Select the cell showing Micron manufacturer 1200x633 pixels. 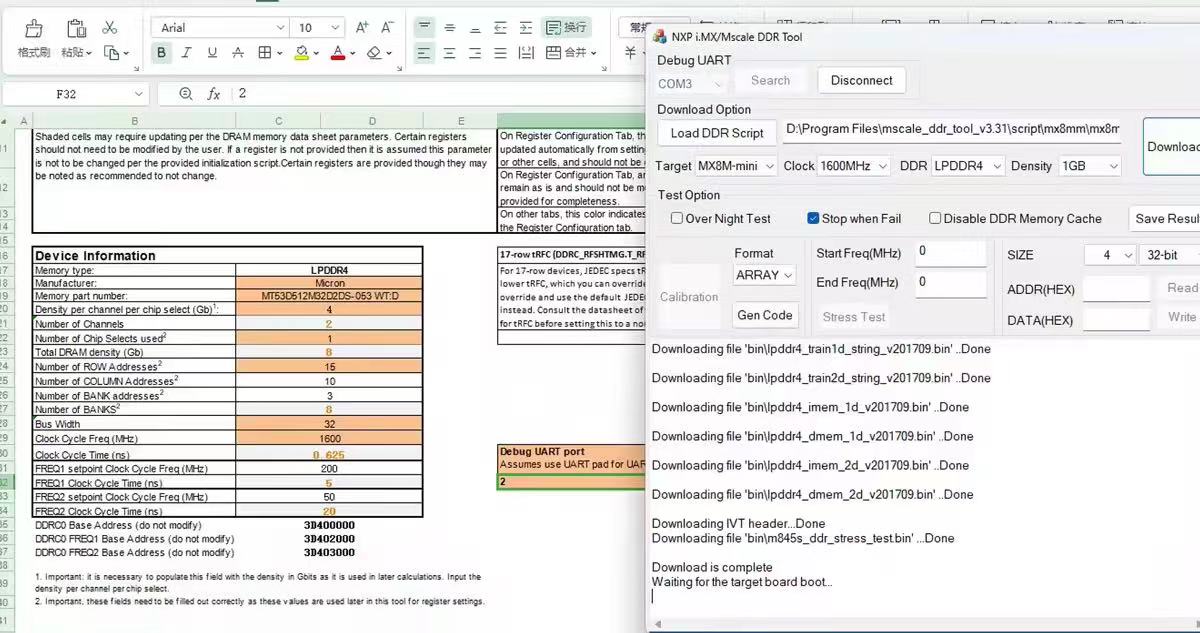pos(329,283)
